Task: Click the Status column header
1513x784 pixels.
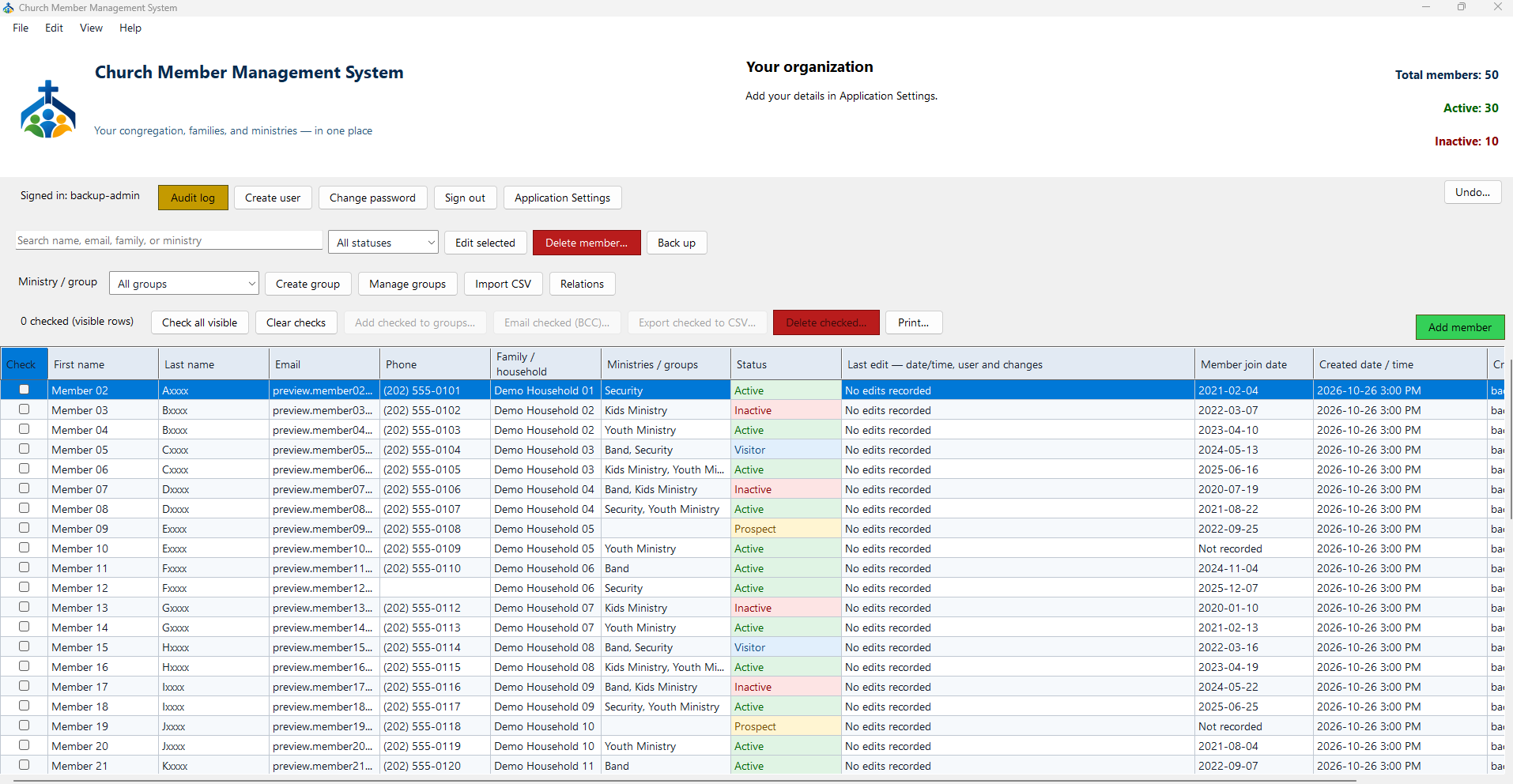Action: pyautogui.click(x=786, y=364)
